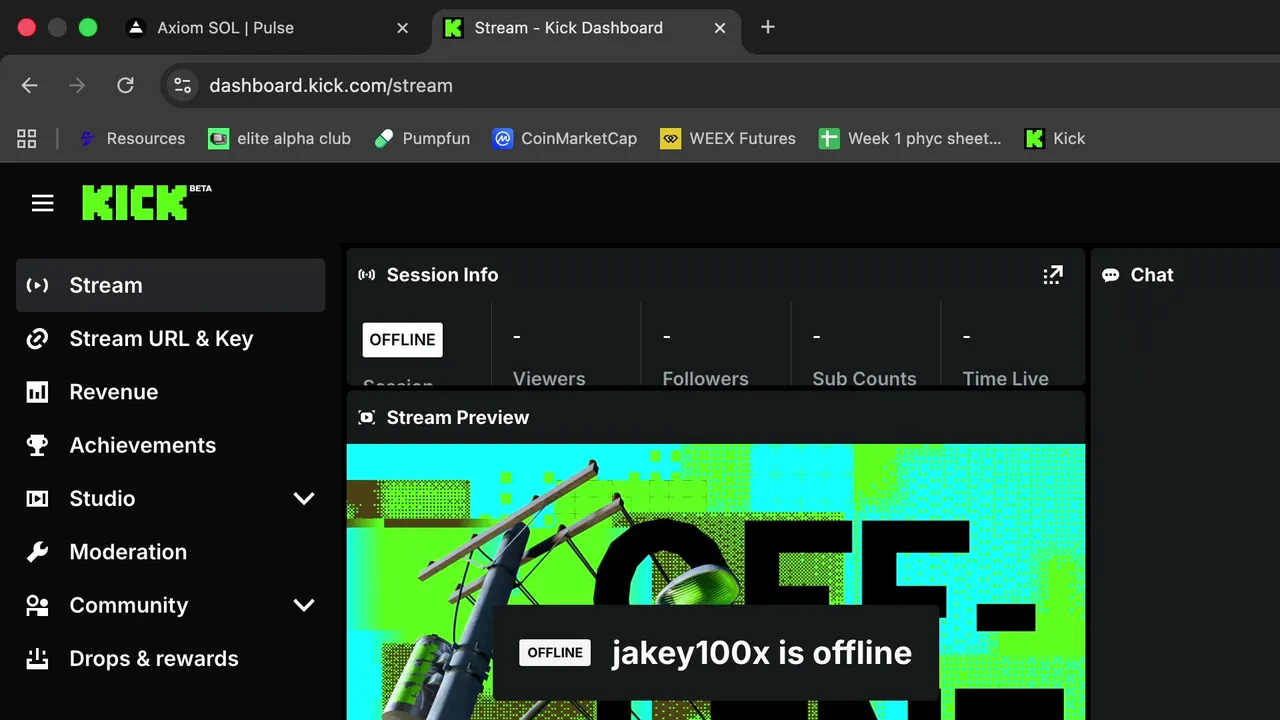Open a new browser tab

tap(768, 27)
